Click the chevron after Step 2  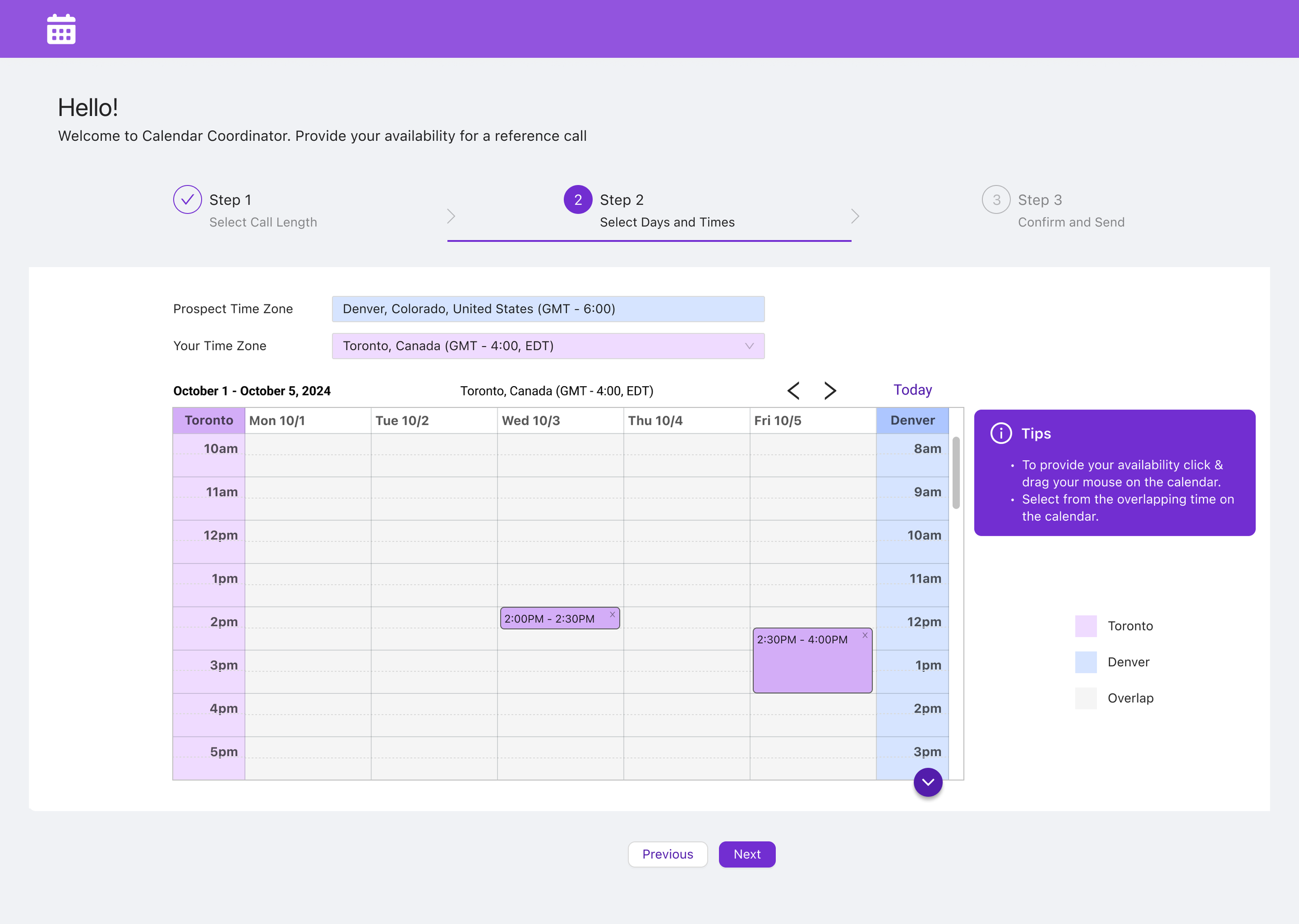854,216
